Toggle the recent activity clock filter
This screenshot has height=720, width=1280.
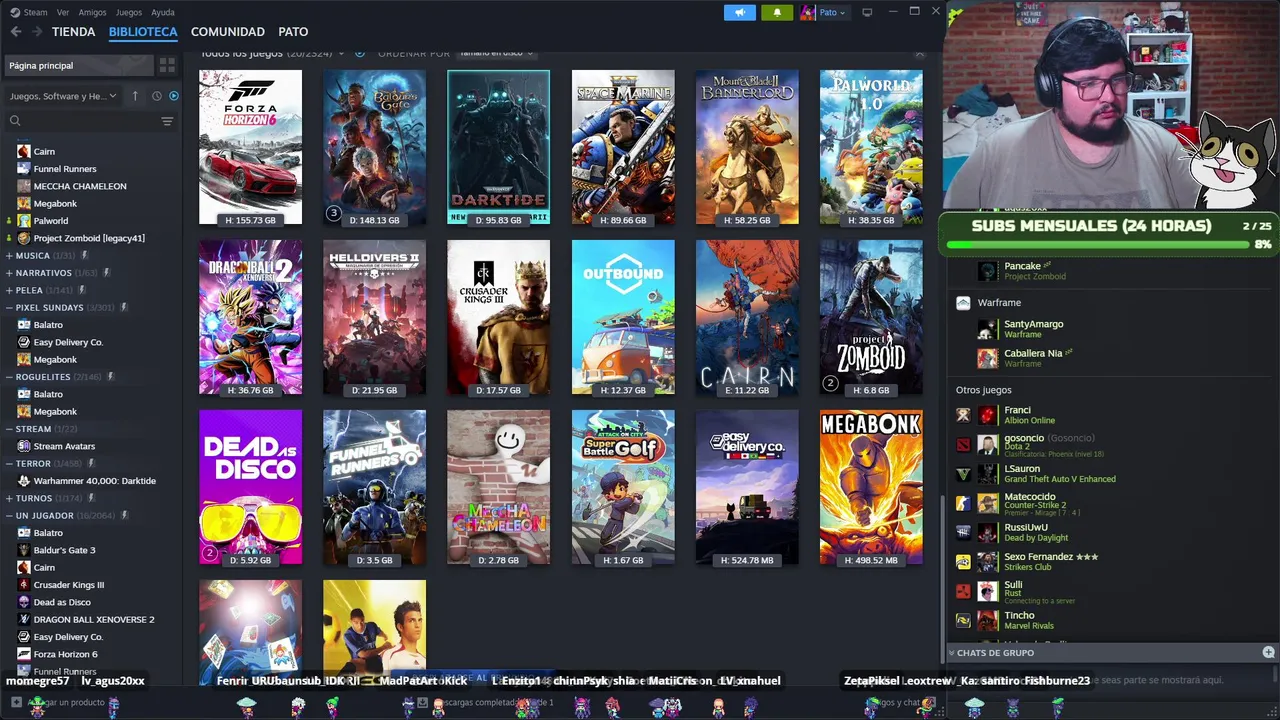156,96
